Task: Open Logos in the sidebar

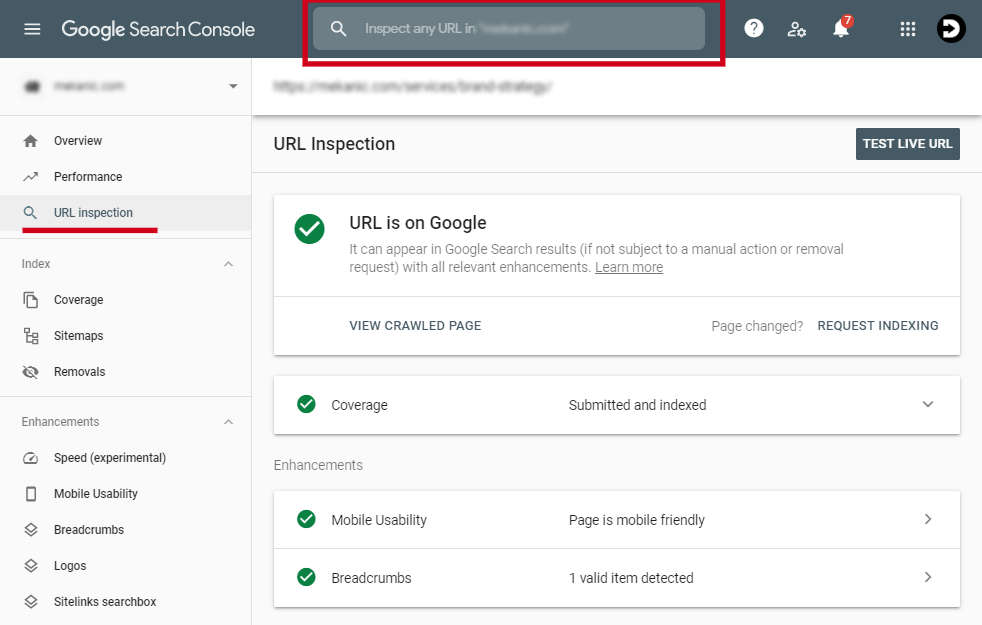Action: [x=125, y=566]
